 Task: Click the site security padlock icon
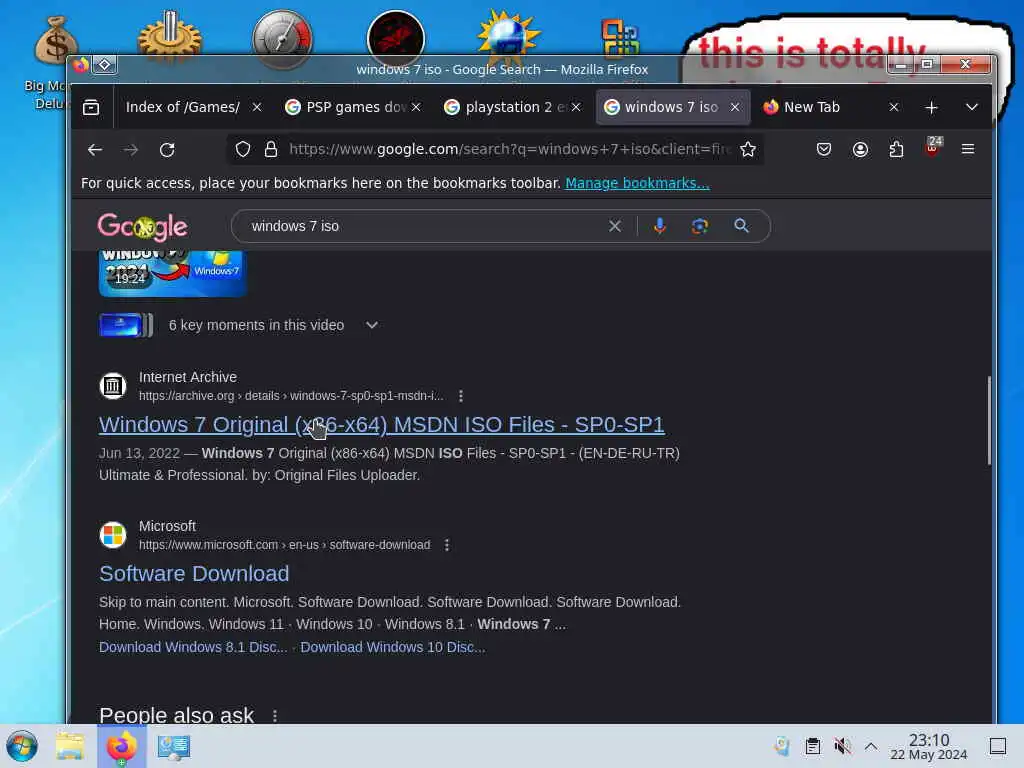pyautogui.click(x=270, y=150)
